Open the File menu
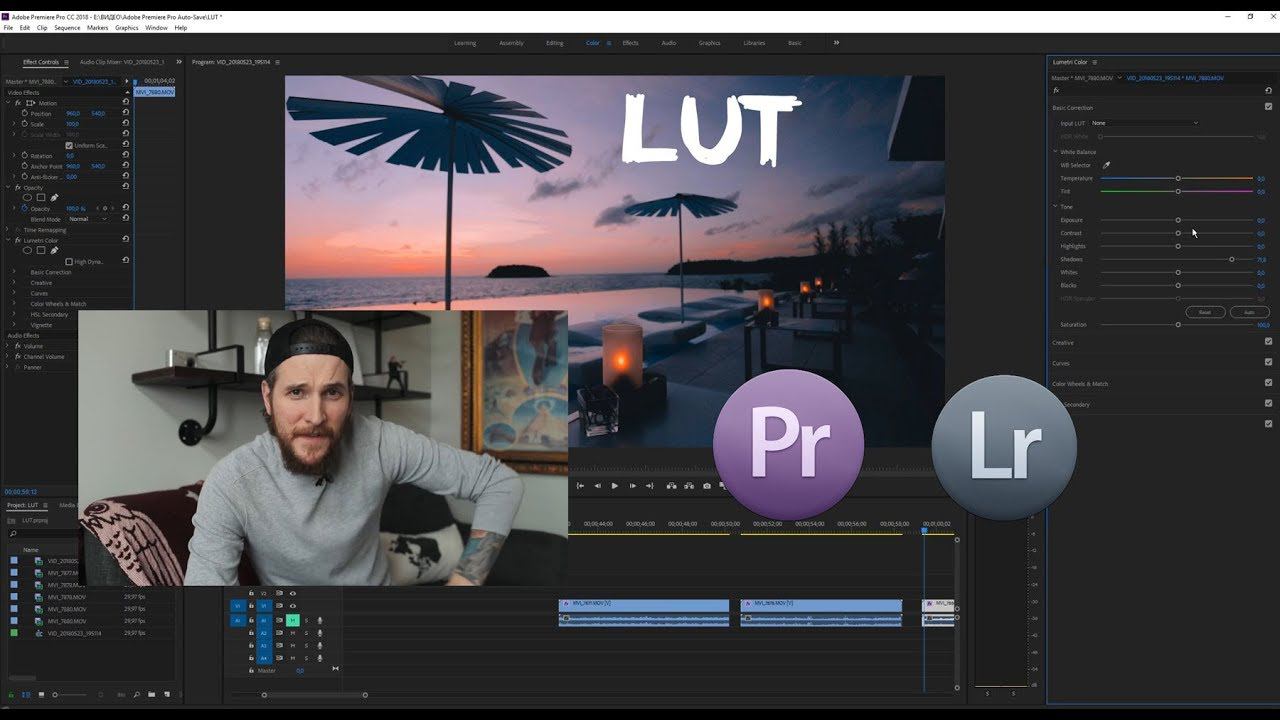Screen dimensions: 1280x720 point(9,28)
